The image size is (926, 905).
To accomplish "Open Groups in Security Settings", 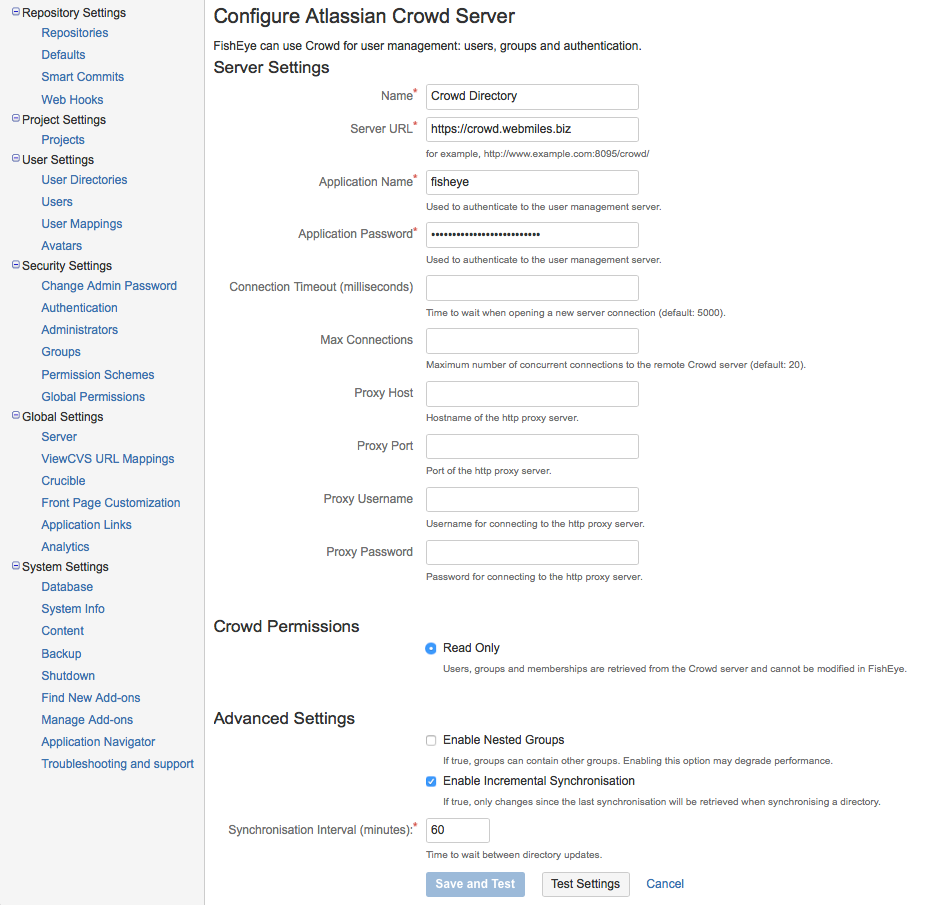I will click(61, 352).
